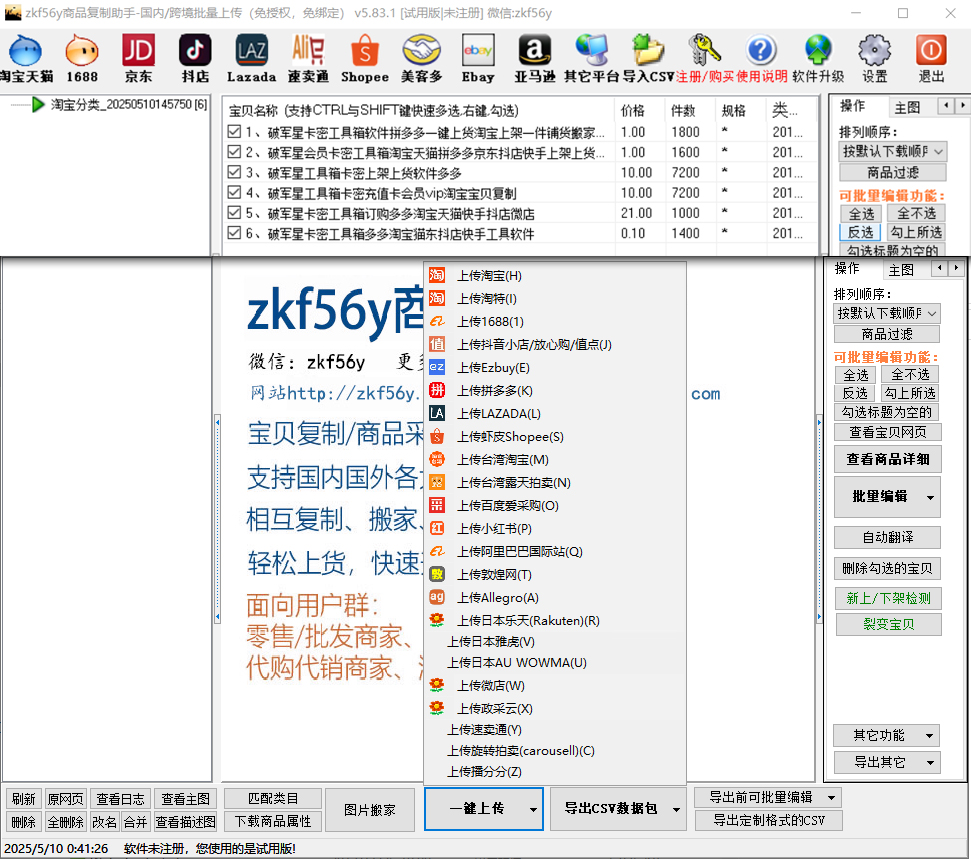Screen dimensions: 971x859
Task: Choose 上传淘特(I) menu entry
Action: click(x=555, y=299)
